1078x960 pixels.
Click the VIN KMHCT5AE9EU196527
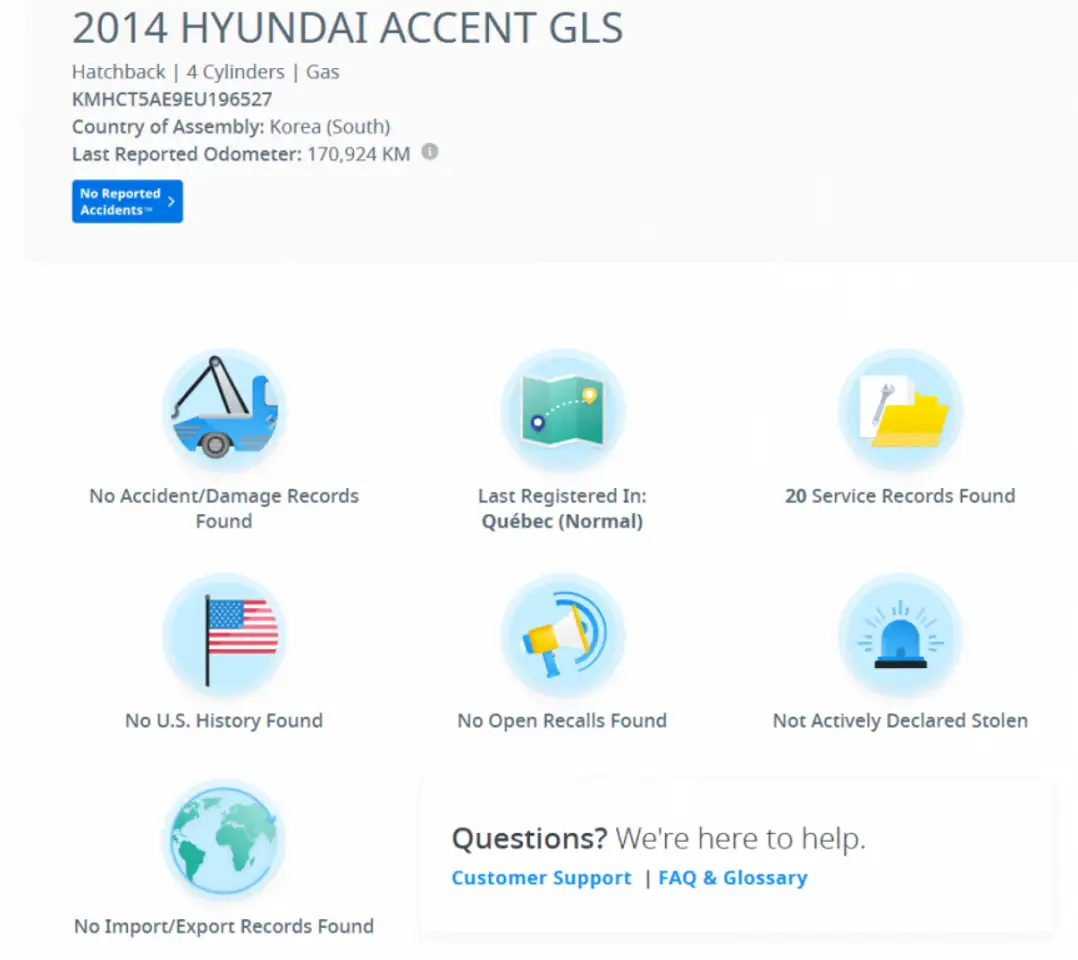[x=172, y=99]
